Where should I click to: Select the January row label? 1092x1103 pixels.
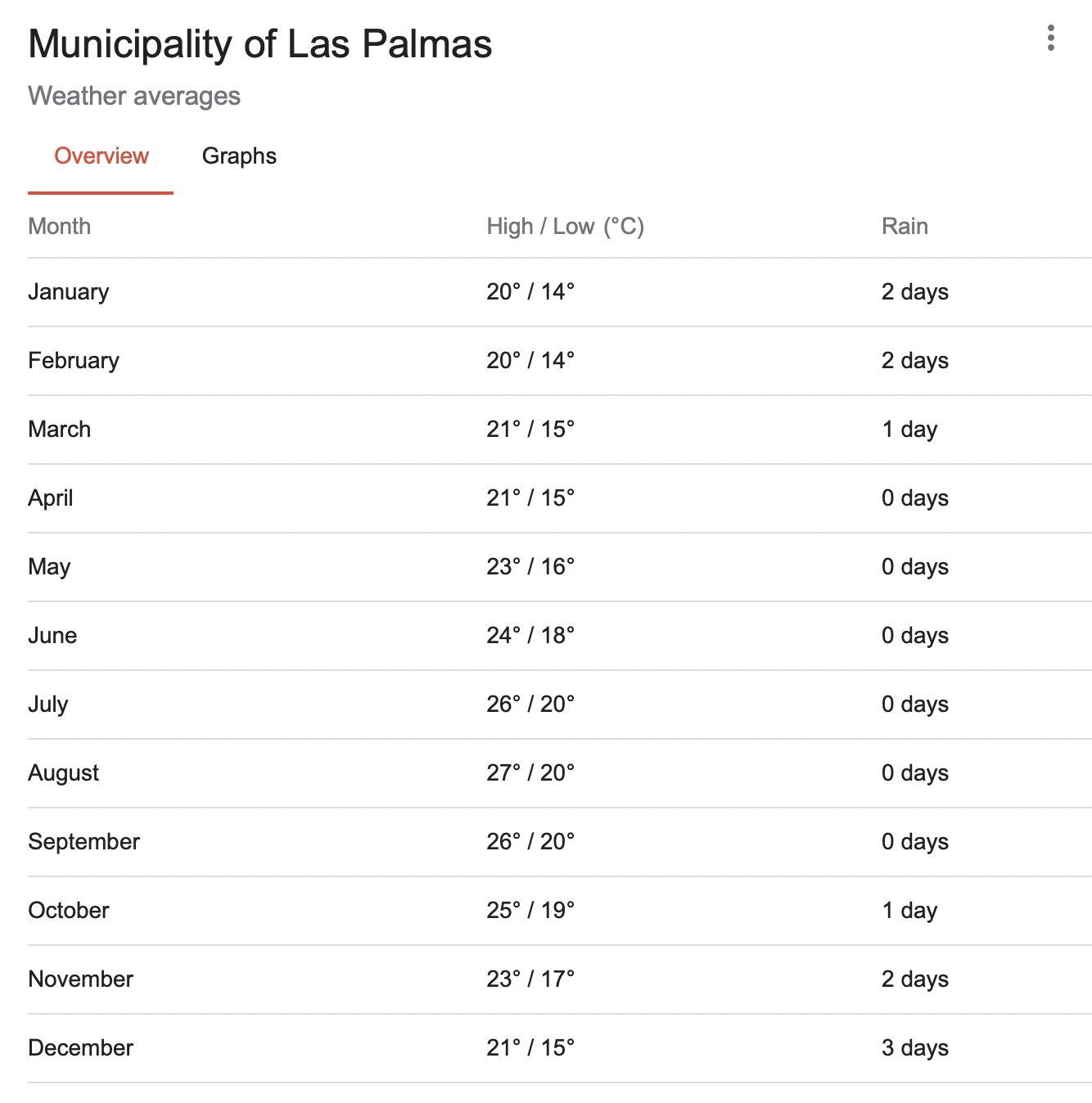[x=68, y=292]
